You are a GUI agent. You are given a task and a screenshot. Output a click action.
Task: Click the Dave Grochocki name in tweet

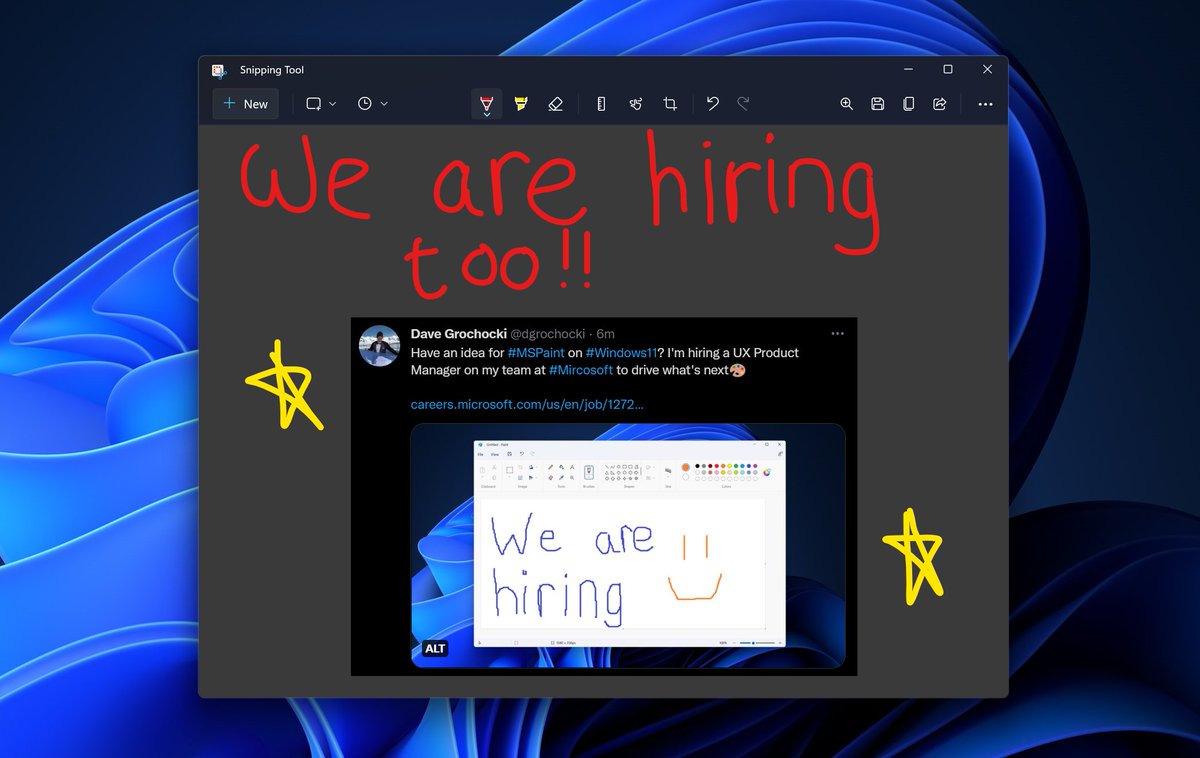pyautogui.click(x=459, y=334)
